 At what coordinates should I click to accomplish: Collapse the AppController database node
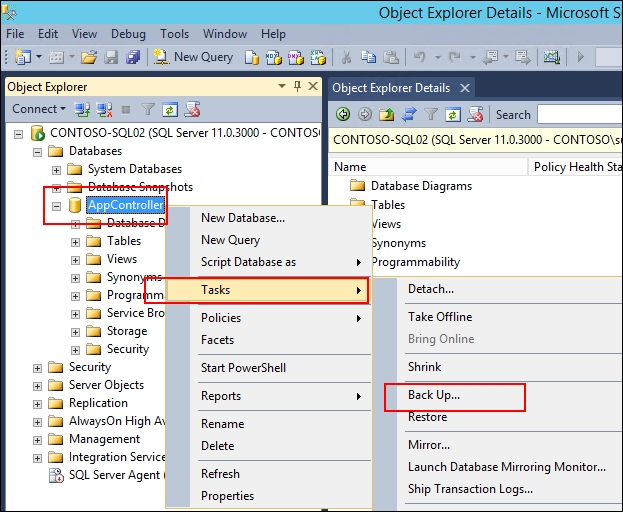coord(57,205)
